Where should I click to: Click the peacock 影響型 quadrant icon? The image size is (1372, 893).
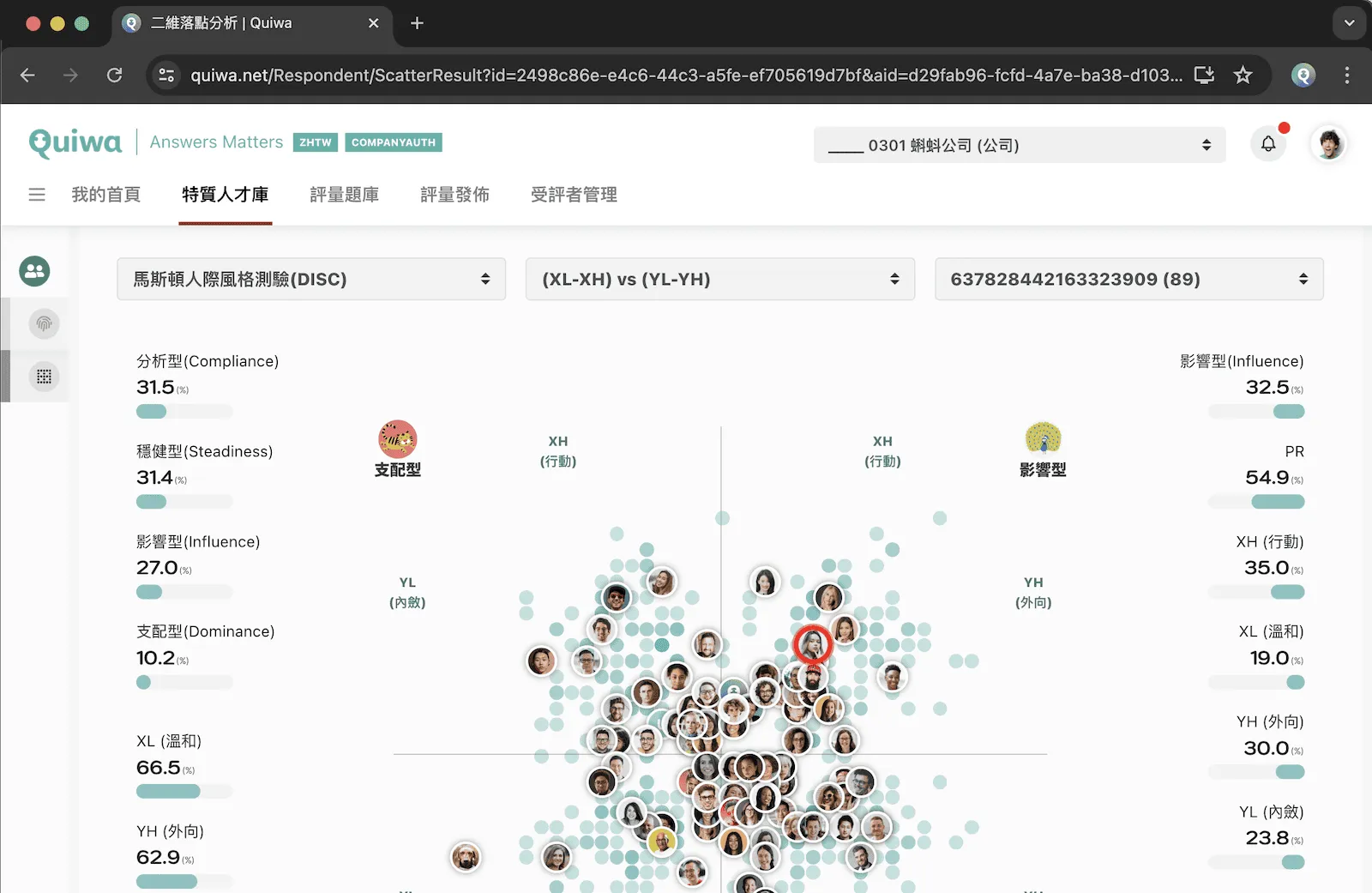click(x=1043, y=439)
